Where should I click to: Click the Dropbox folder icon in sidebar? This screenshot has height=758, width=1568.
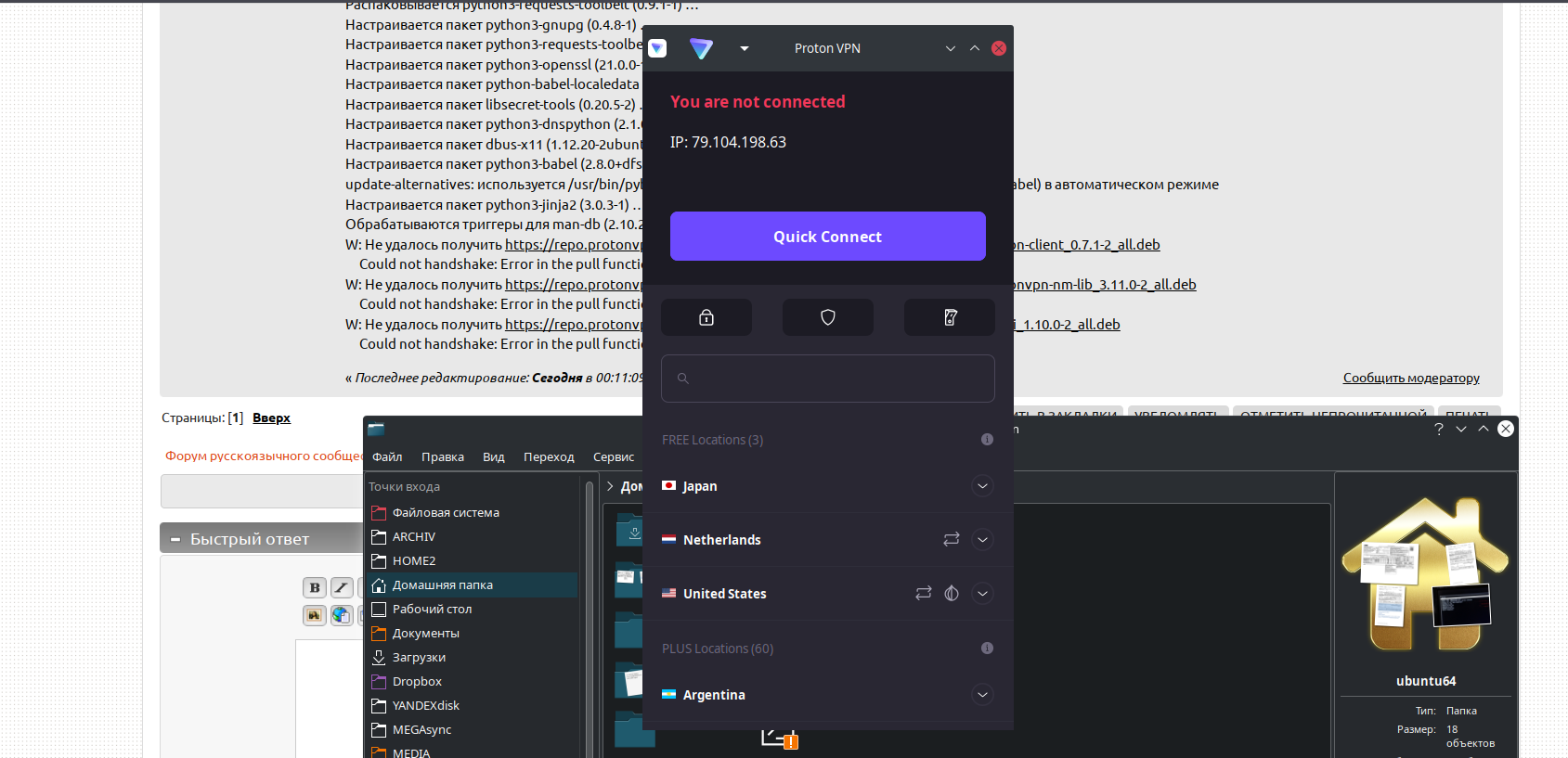coord(379,681)
